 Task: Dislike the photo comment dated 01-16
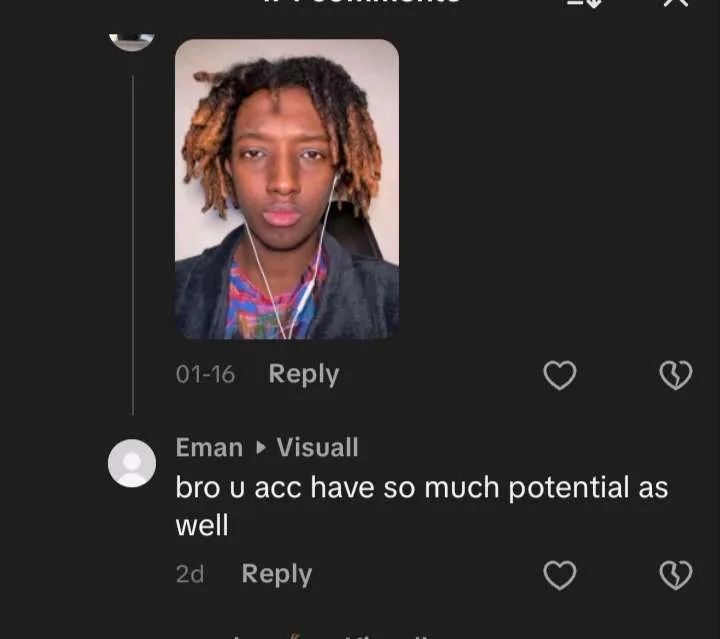click(676, 375)
